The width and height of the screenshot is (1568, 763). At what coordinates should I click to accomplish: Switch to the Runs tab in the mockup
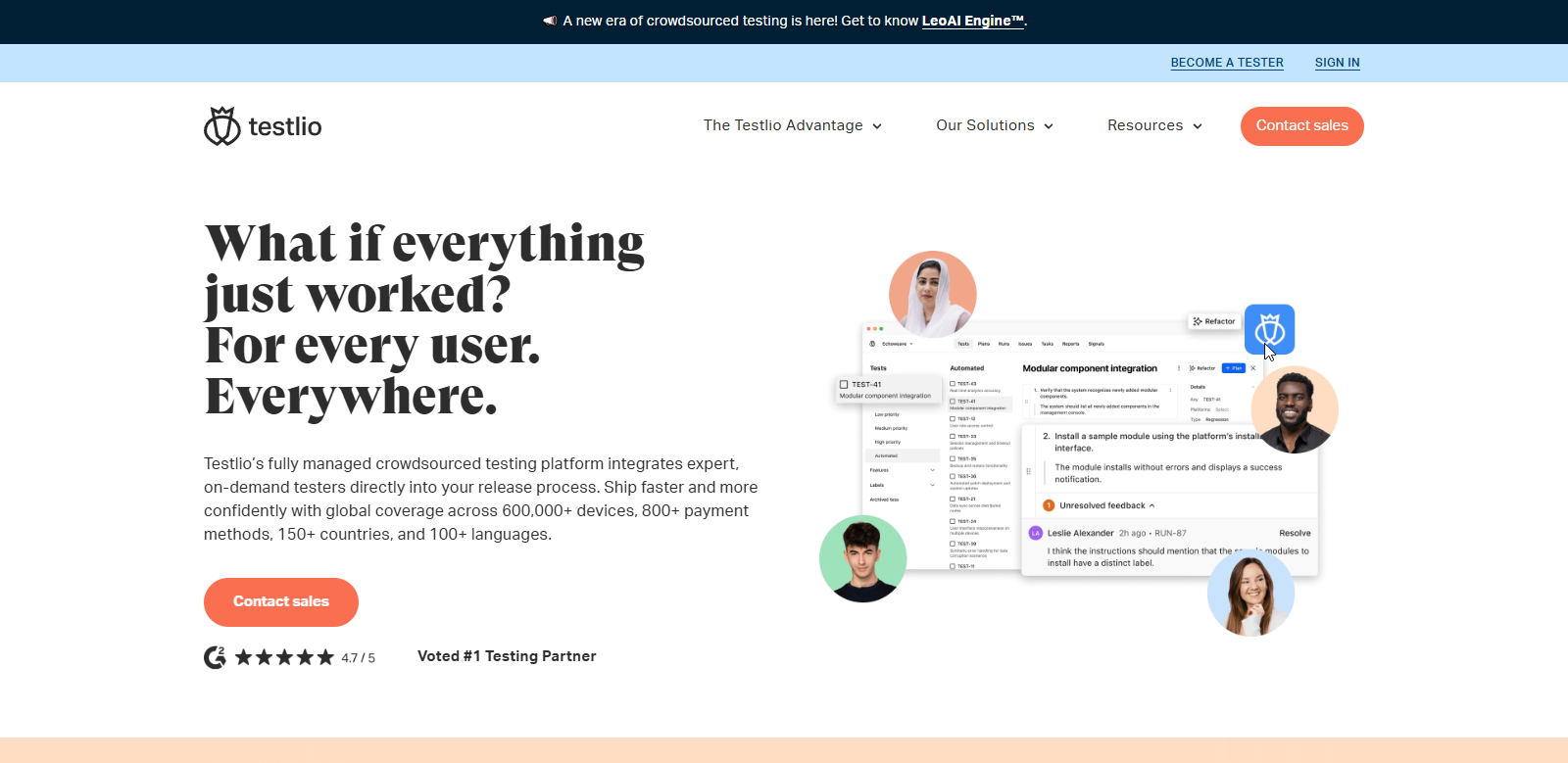tap(1004, 344)
